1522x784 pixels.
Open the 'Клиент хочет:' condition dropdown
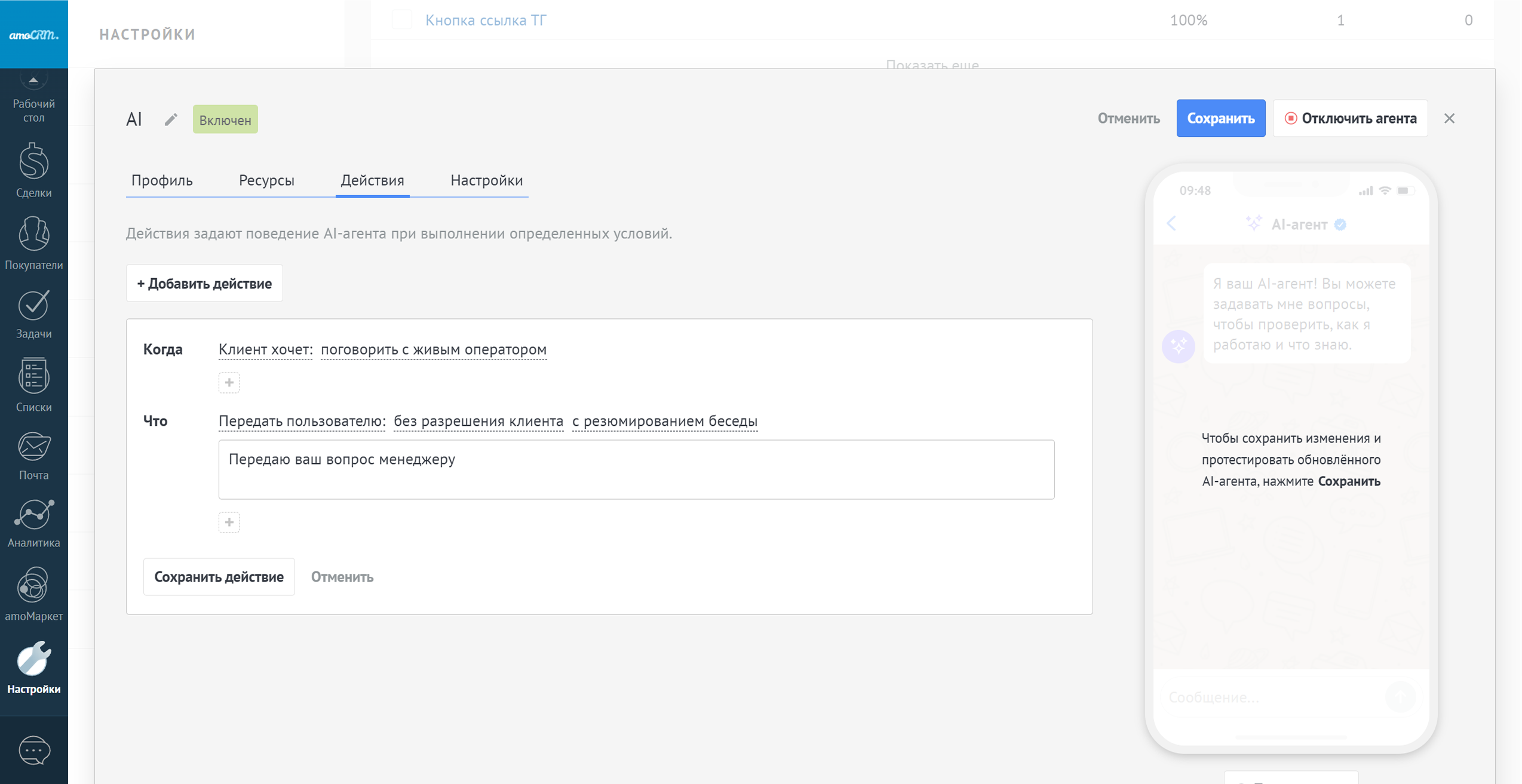[x=265, y=349]
